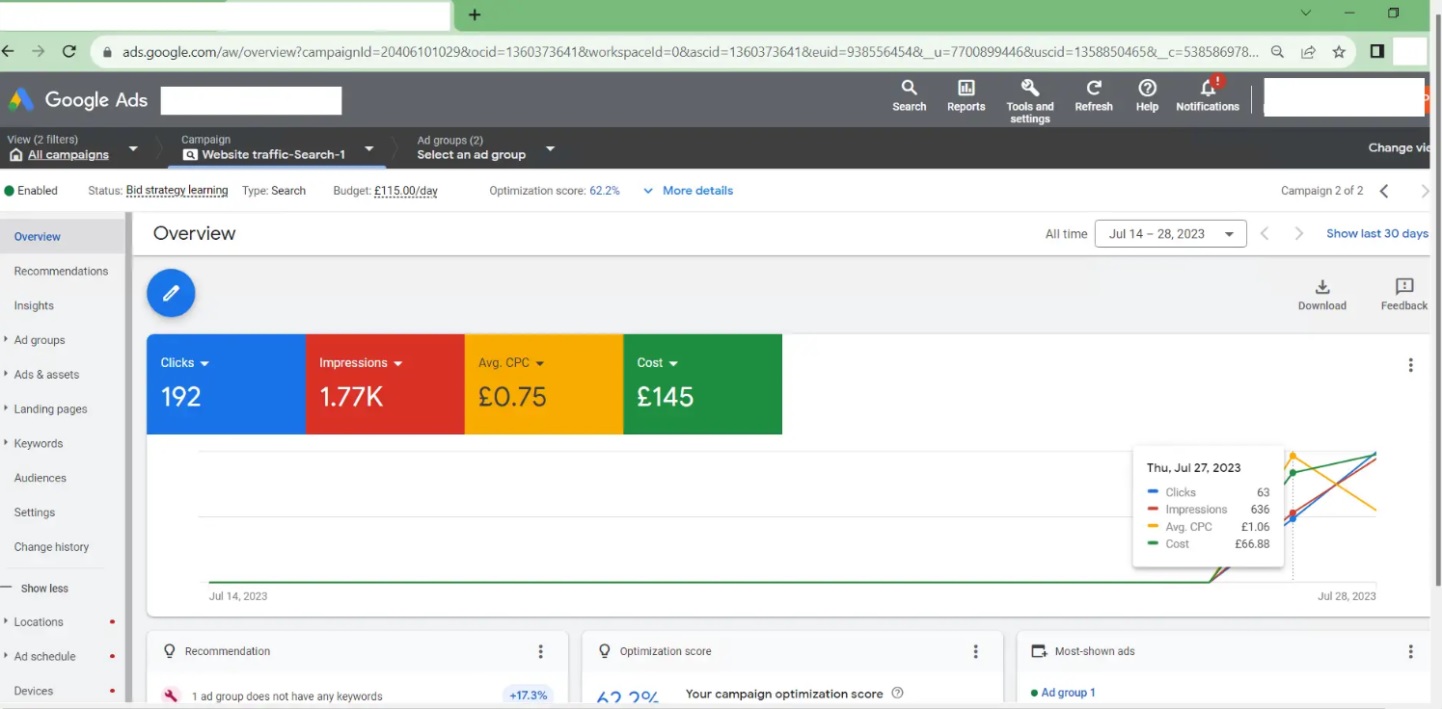The image size is (1442, 709).
Task: Click Show less in the sidebar
Action: (45, 588)
